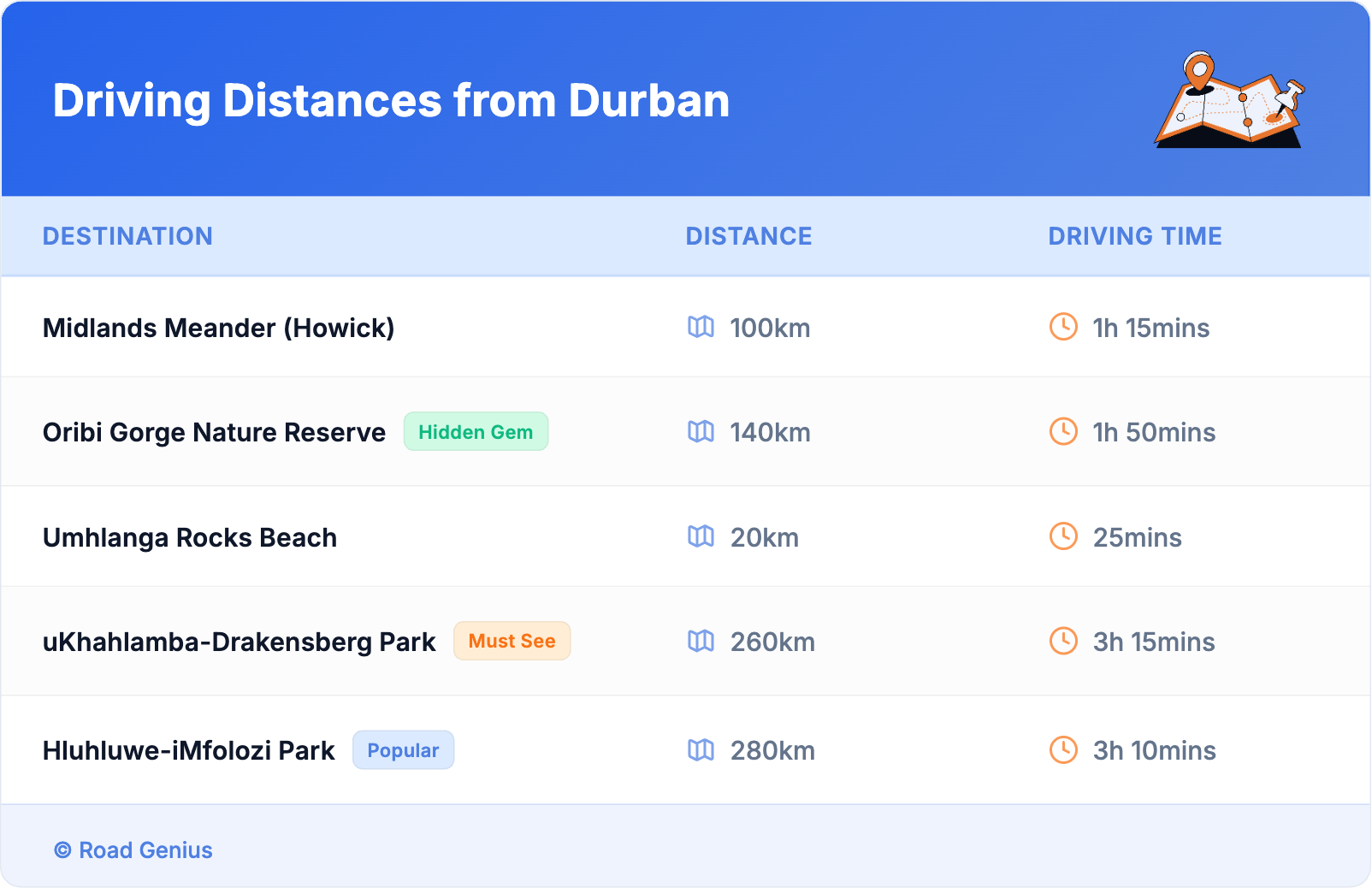The height and width of the screenshot is (888, 1372).
Task: Select the Umhlanga Rocks Beach destination
Action: 190,537
